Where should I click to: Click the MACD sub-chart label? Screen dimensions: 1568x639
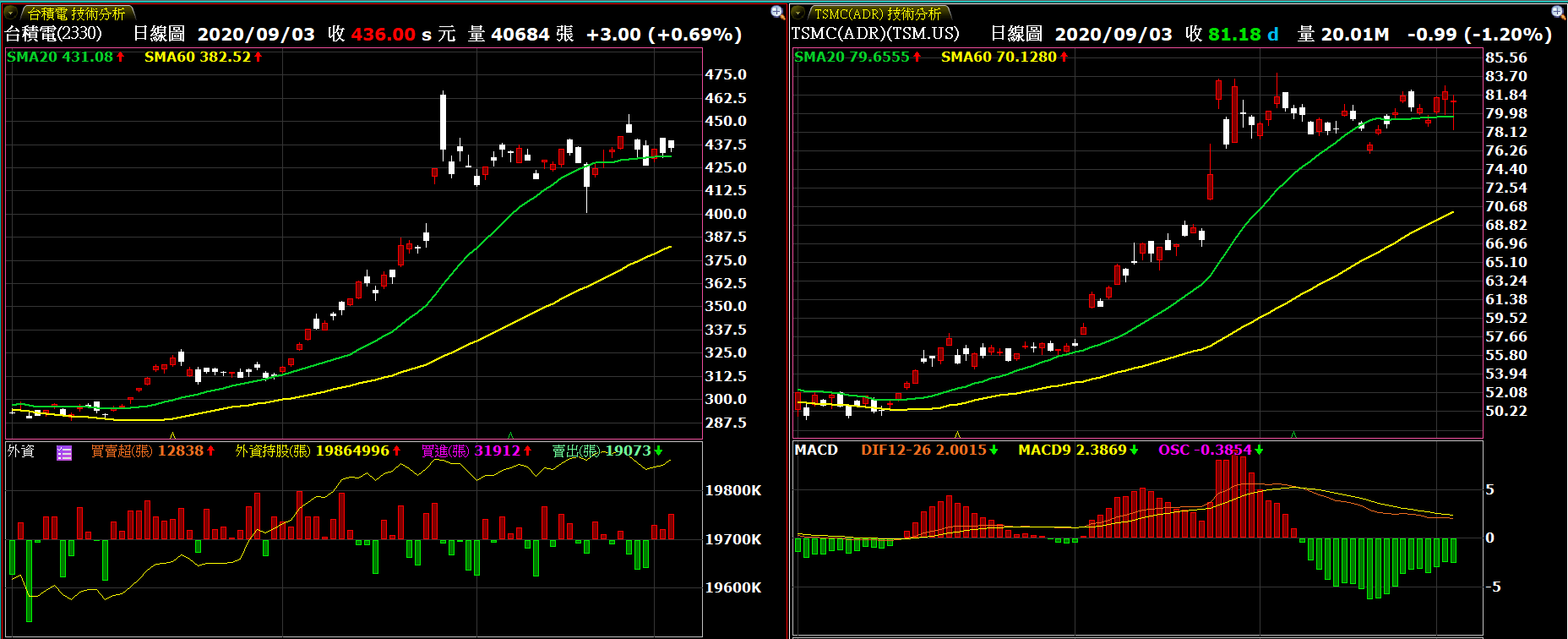[x=816, y=450]
